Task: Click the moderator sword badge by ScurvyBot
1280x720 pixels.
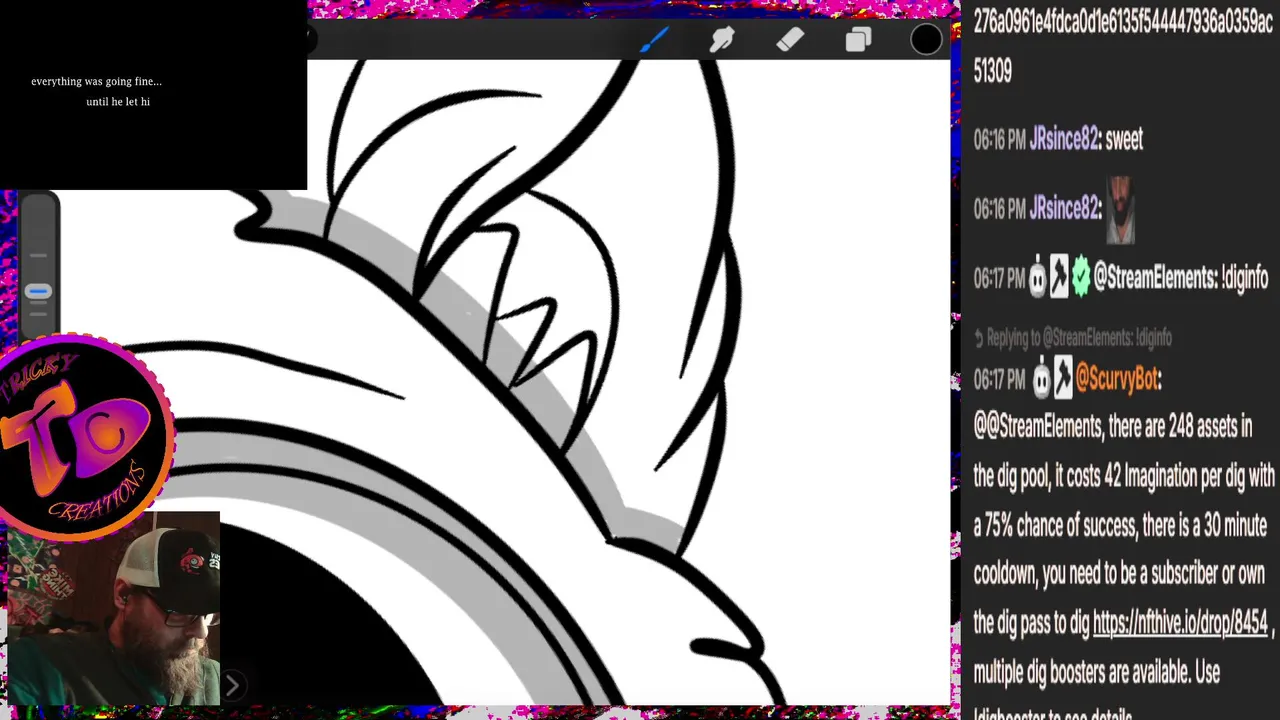Action: point(1062,379)
